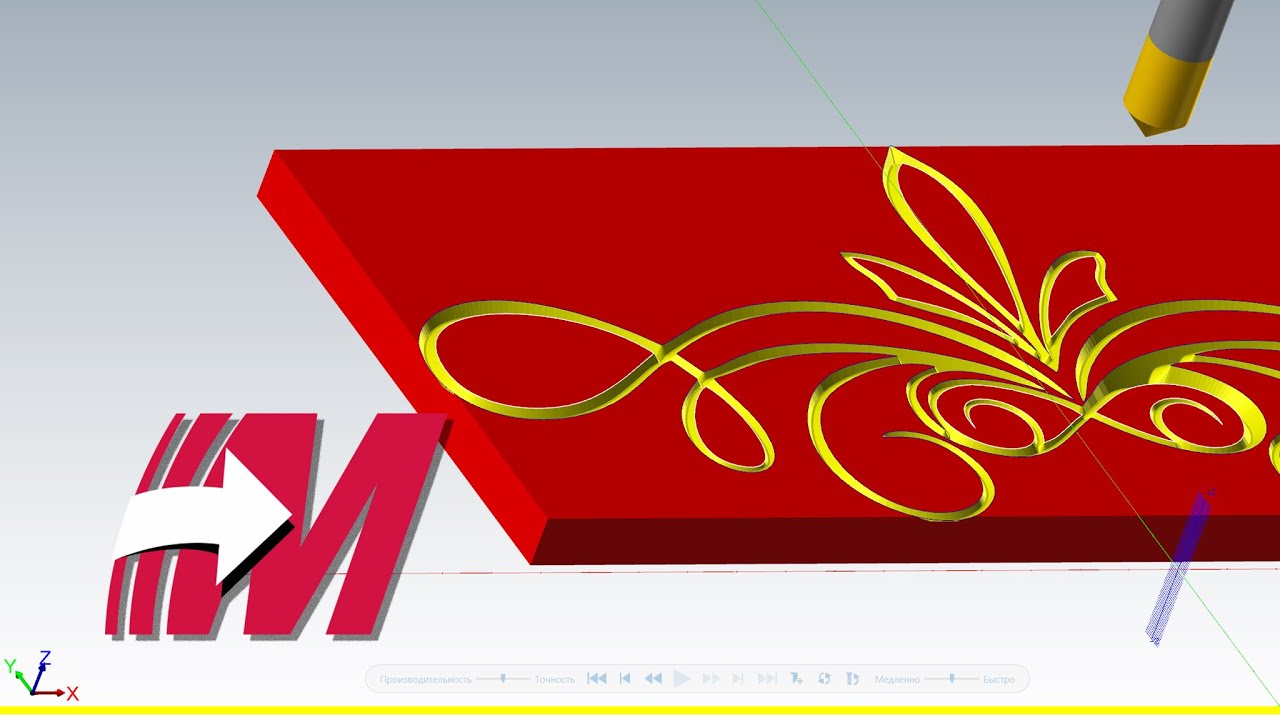Screen dimensions: 1280x720
Task: Click the blue toolpath marker
Action: pos(1180,567)
